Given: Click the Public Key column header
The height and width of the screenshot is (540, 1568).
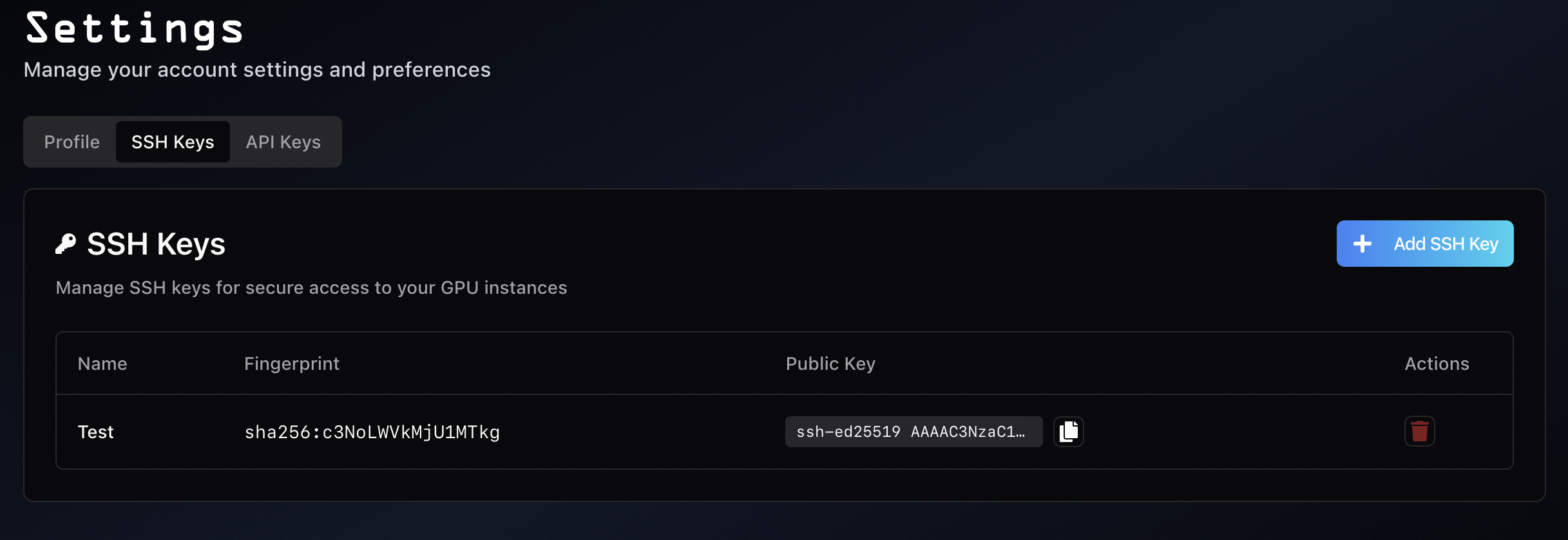Looking at the screenshot, I should pyautogui.click(x=830, y=363).
